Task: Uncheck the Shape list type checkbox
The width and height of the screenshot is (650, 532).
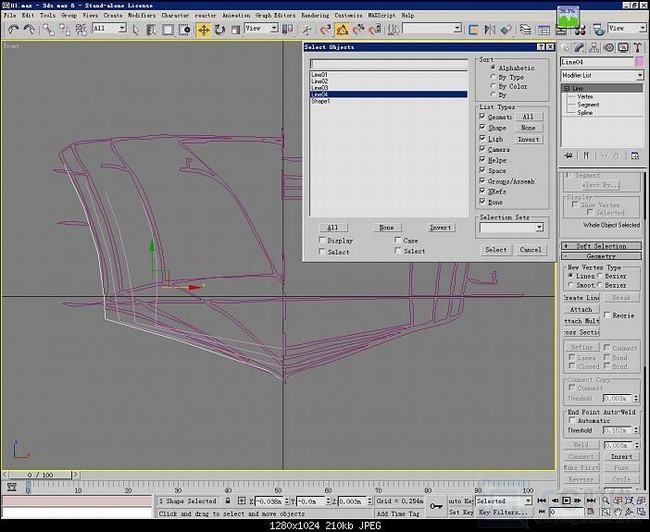Action: coord(482,127)
